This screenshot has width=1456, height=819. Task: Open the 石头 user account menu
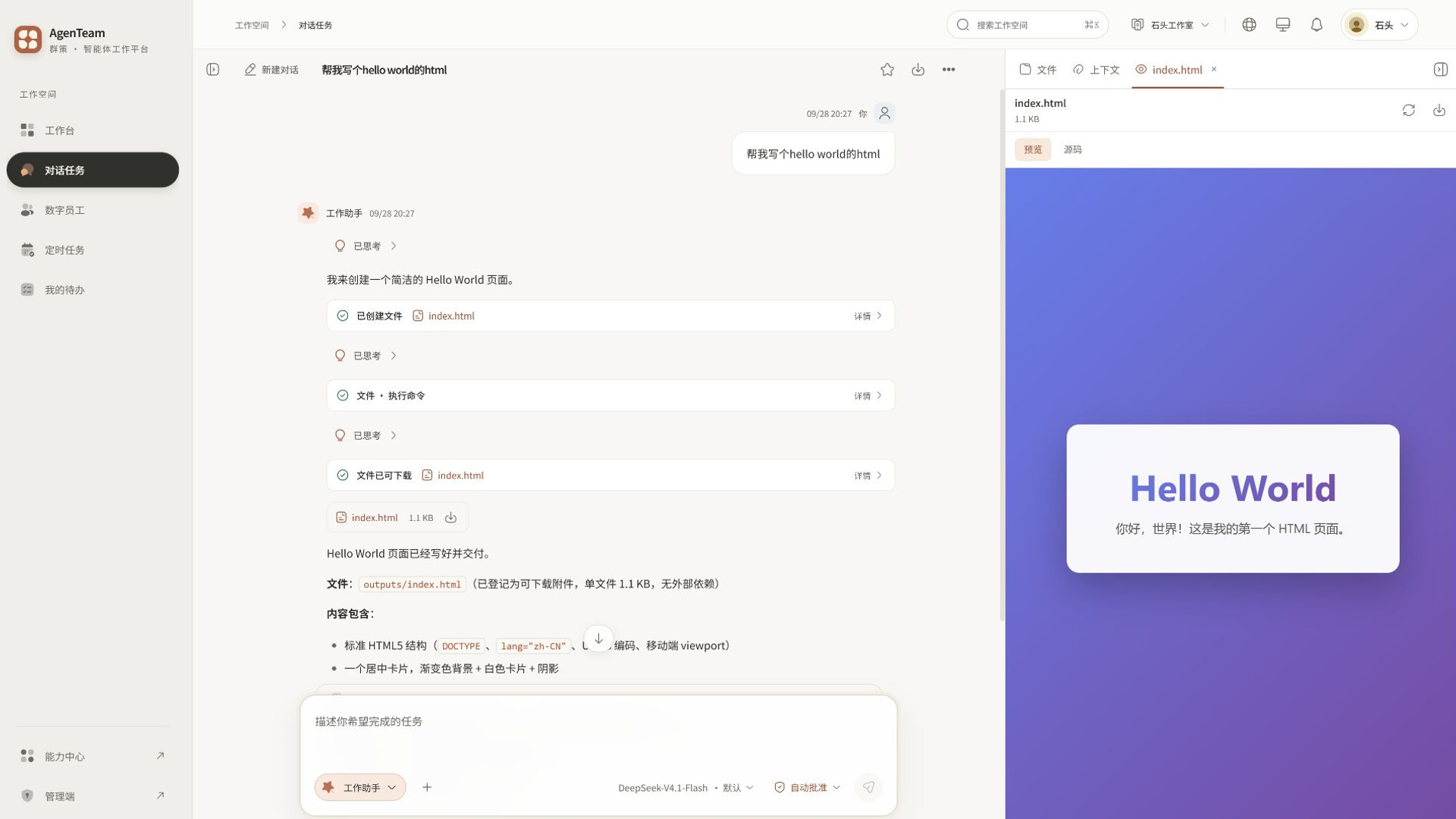1379,25
